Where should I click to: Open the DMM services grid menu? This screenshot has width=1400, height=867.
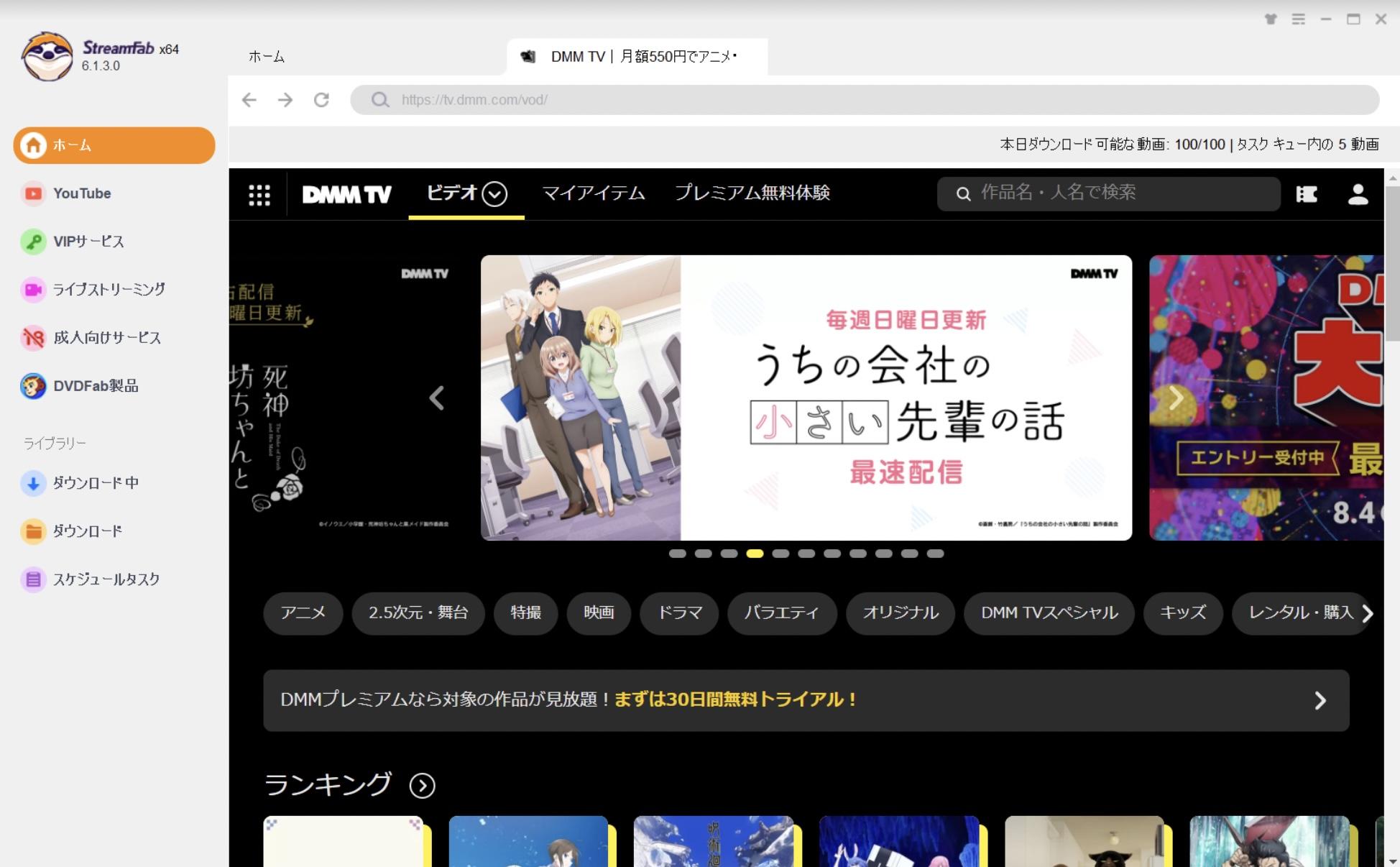click(x=259, y=195)
